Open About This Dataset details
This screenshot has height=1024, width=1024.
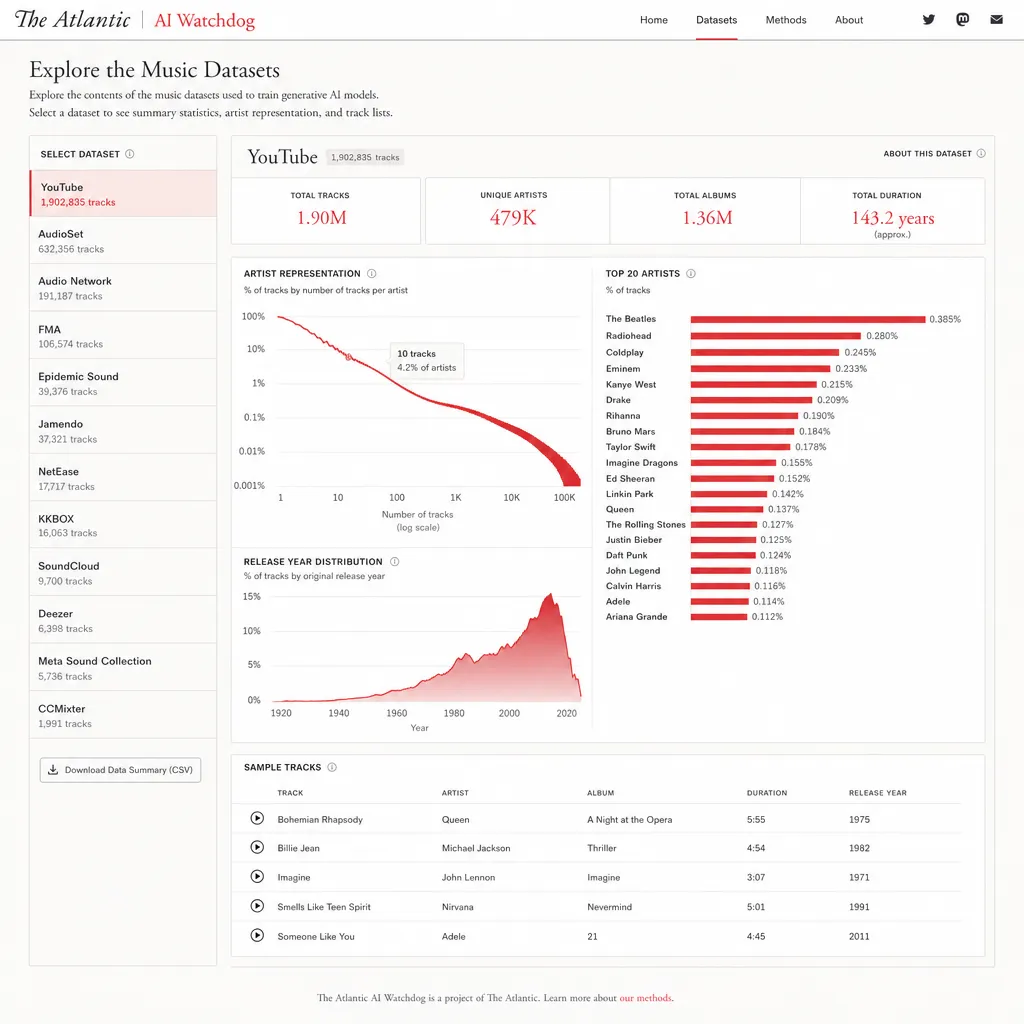(934, 153)
